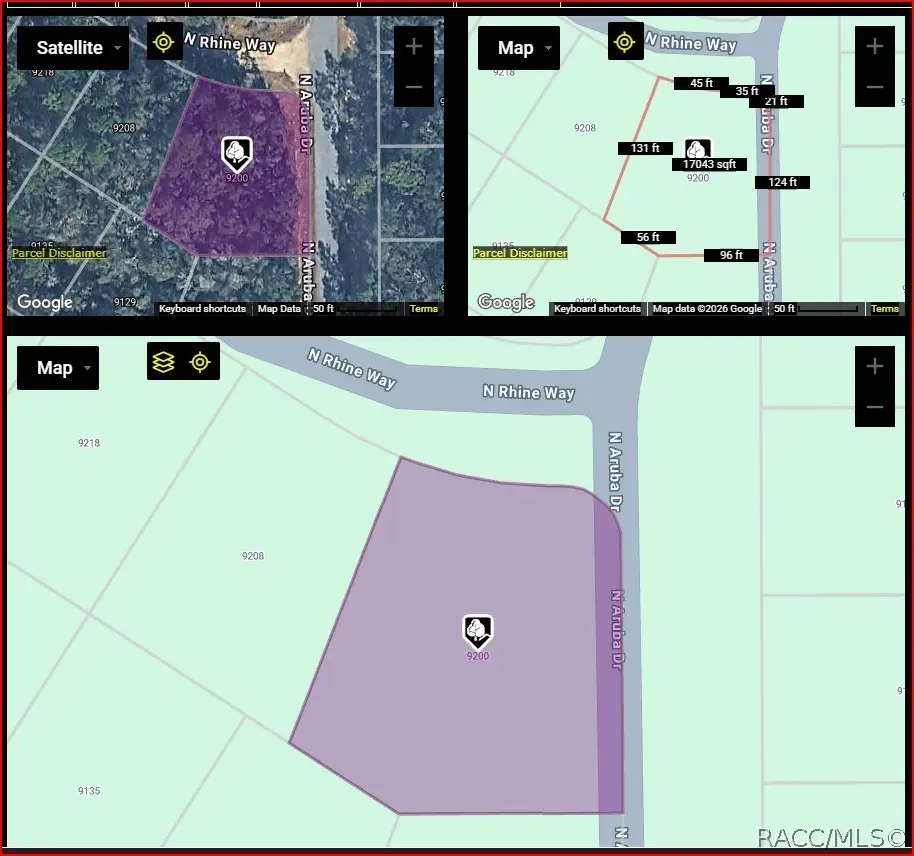Open the layers icon on bottom map

tap(164, 362)
